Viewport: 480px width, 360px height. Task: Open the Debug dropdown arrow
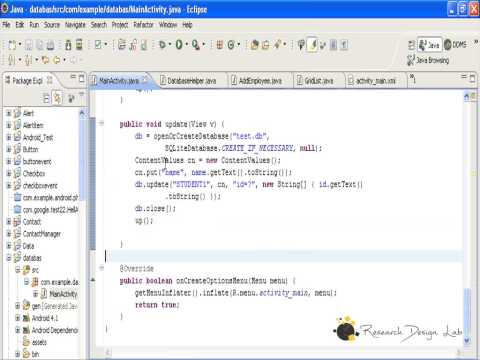pyautogui.click(x=170, y=44)
